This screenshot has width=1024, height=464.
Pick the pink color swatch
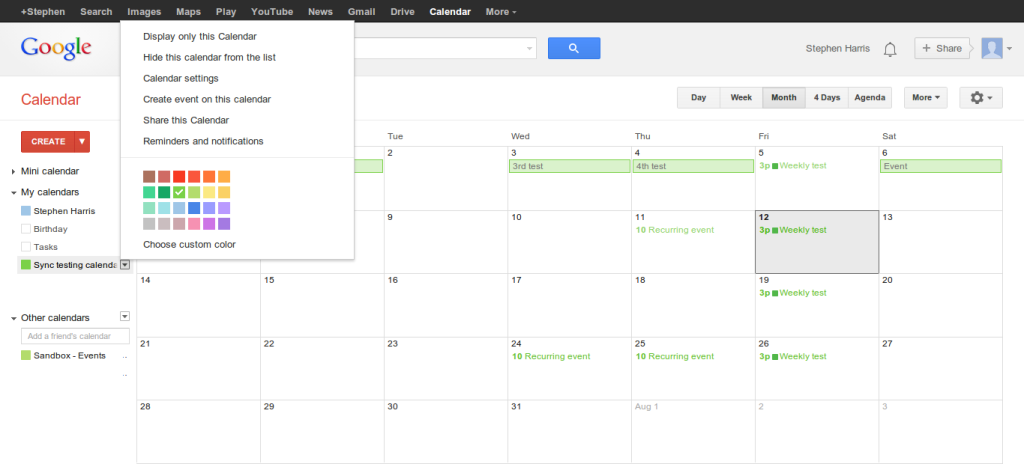click(194, 224)
